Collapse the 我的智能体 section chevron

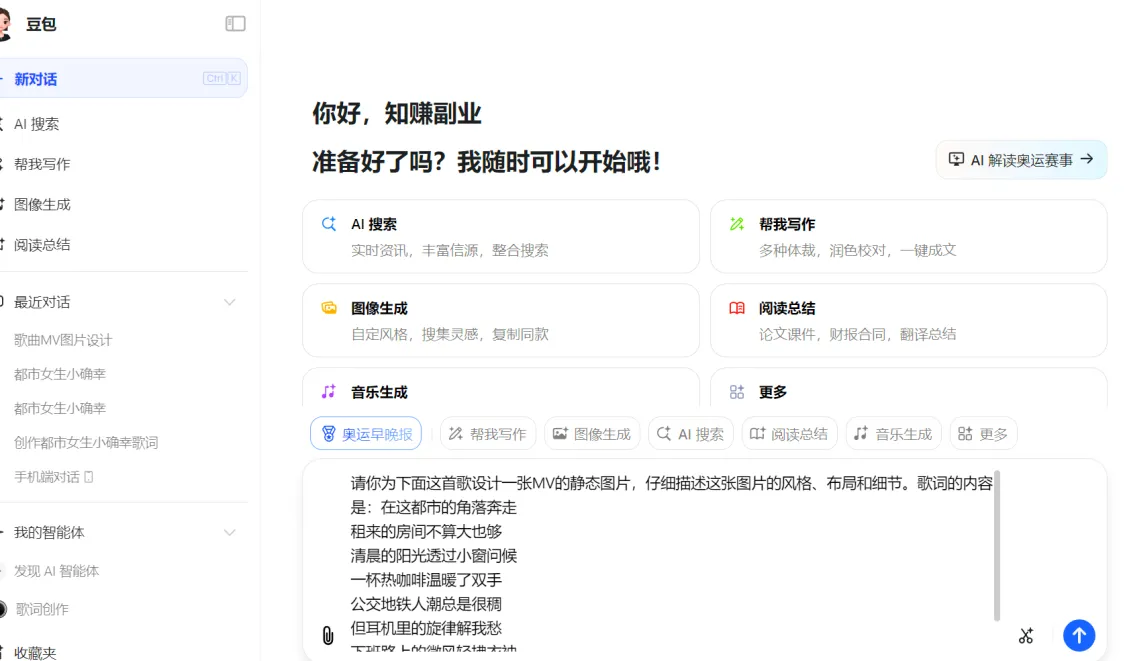coord(230,532)
